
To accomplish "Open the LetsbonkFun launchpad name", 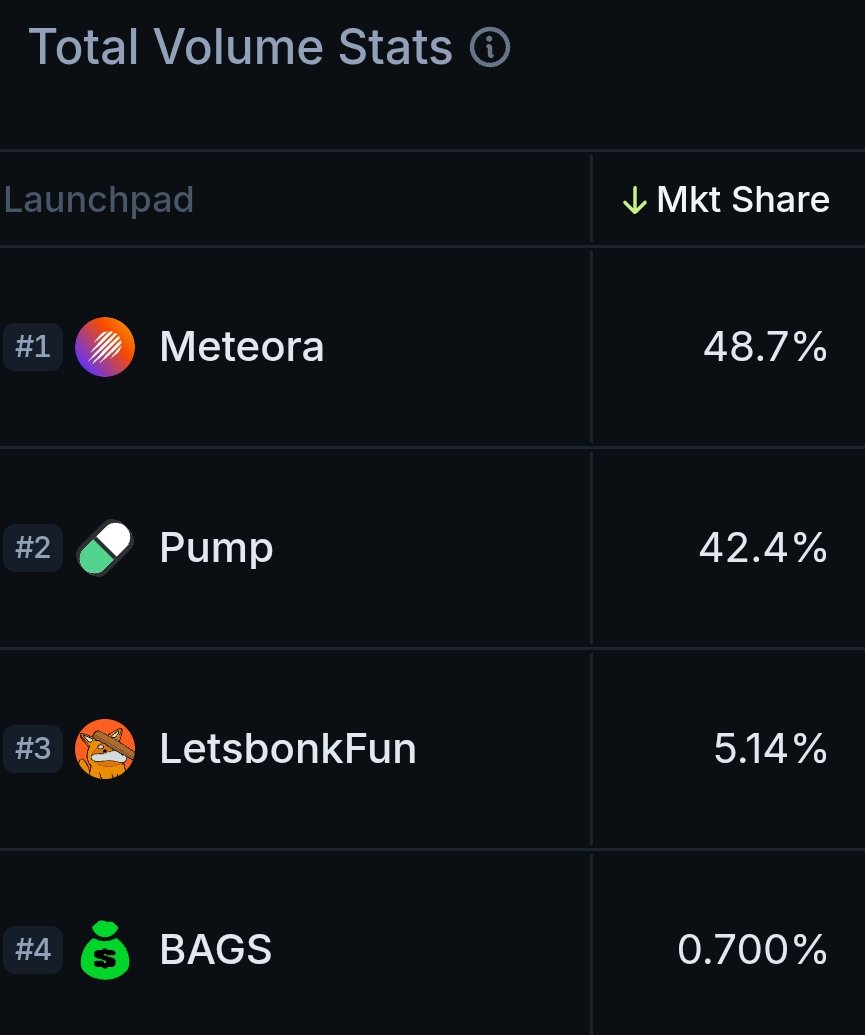I will 288,749.
